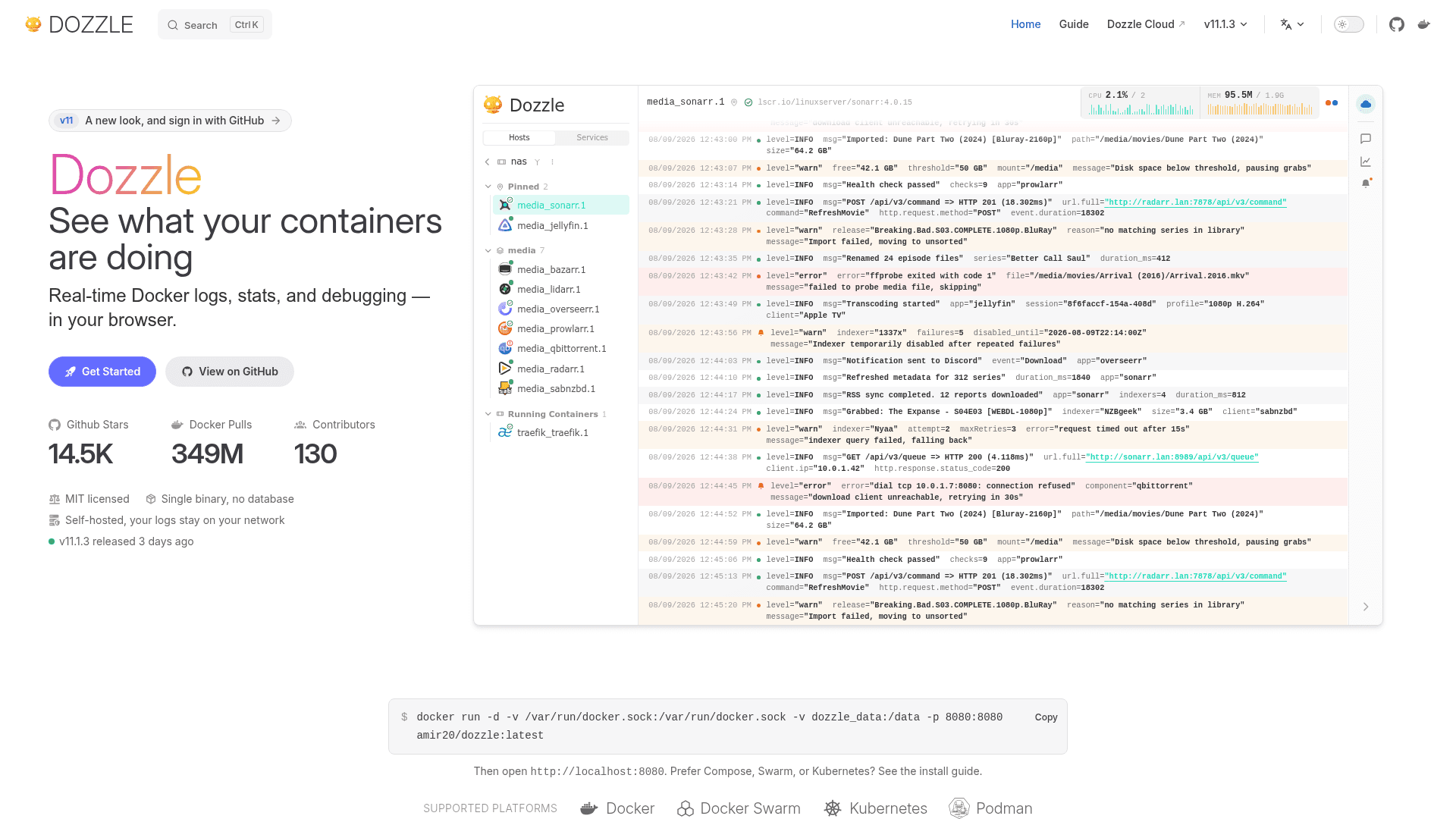Go to the Home nav item
The width and height of the screenshot is (1456, 819).
1025,24
